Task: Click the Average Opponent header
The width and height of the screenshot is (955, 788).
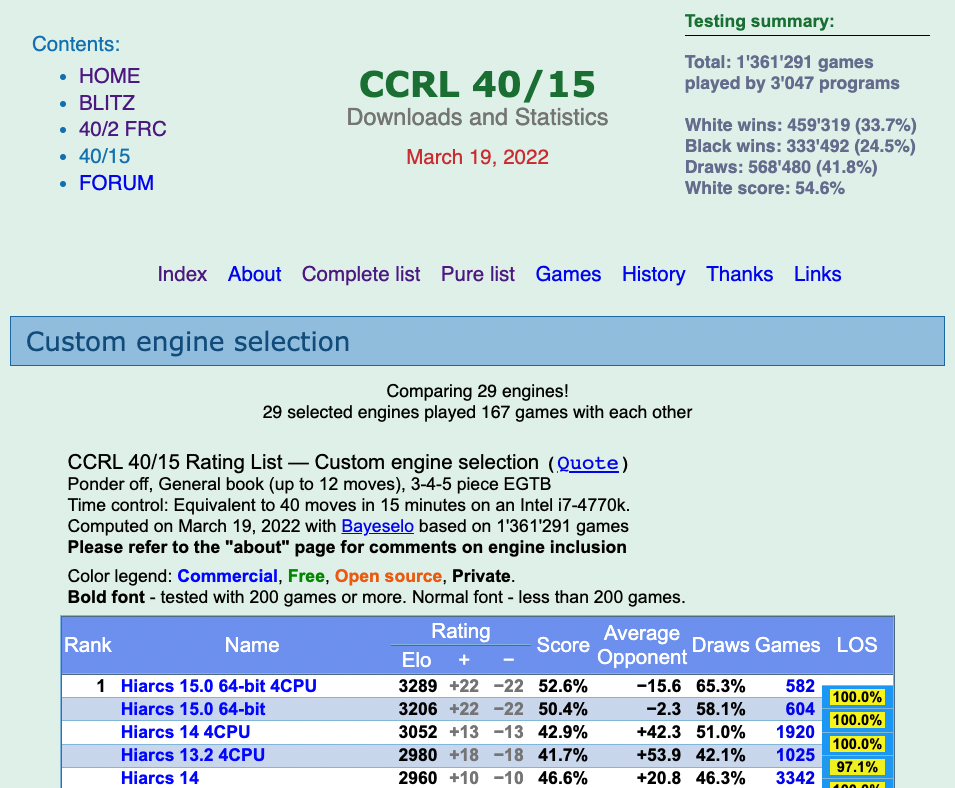Action: [x=642, y=645]
